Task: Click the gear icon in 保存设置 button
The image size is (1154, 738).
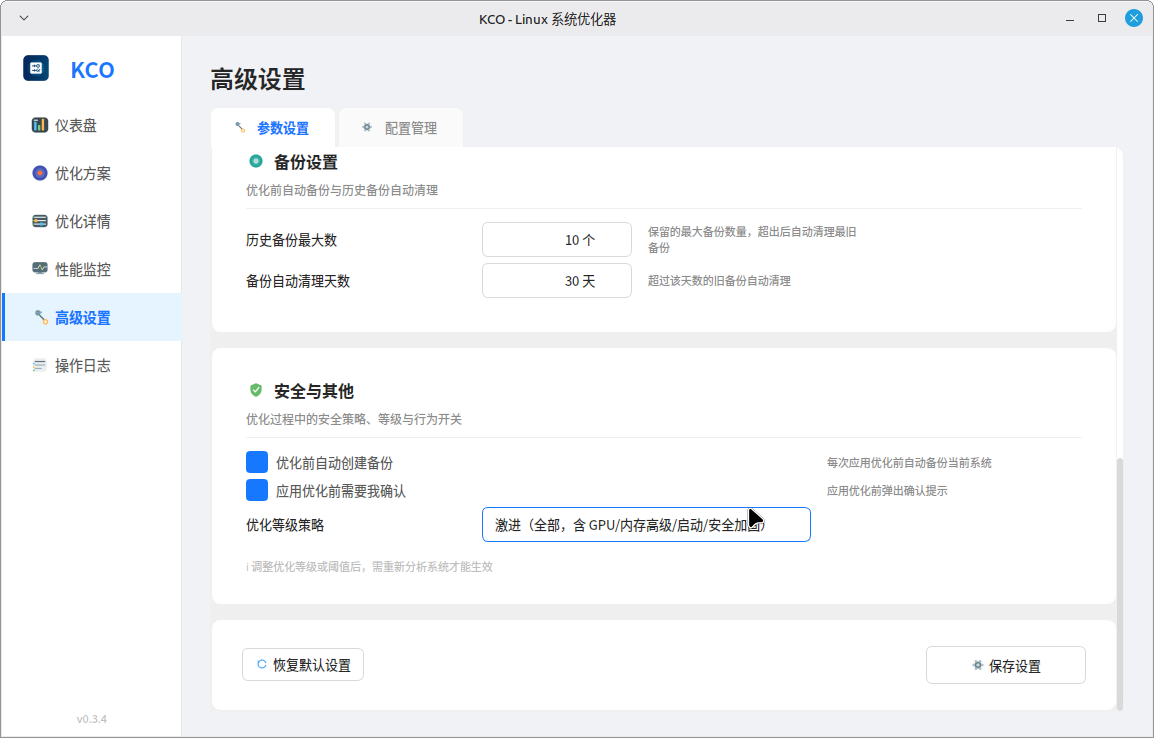Action: coord(977,665)
